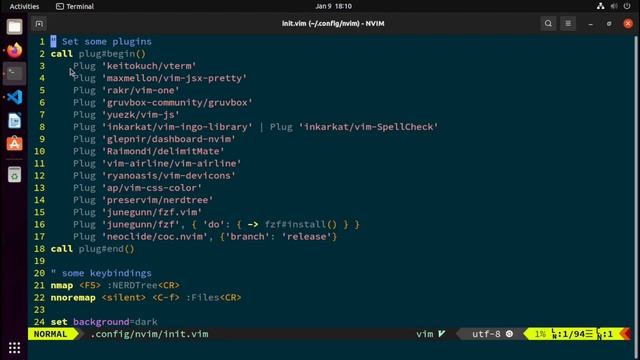Open the network status icon

click(x=600, y=6)
